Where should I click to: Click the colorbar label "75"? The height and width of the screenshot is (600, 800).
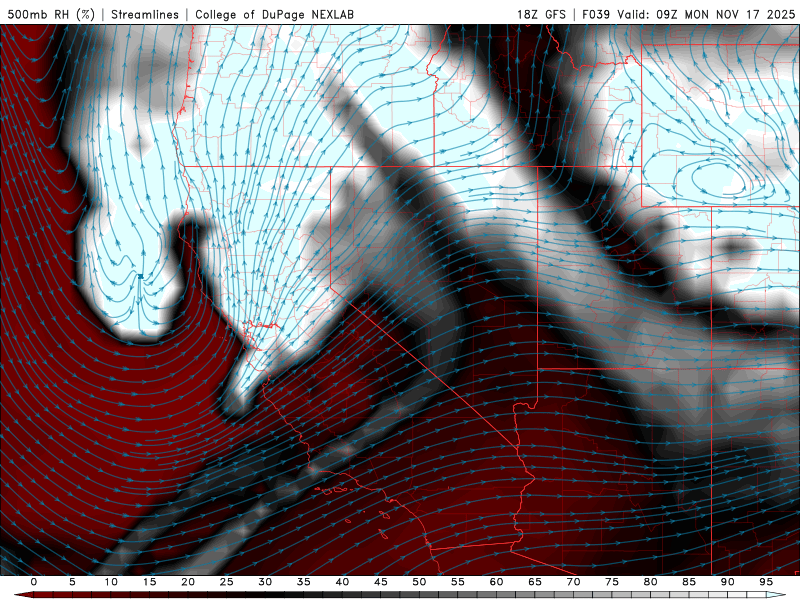[x=612, y=582]
